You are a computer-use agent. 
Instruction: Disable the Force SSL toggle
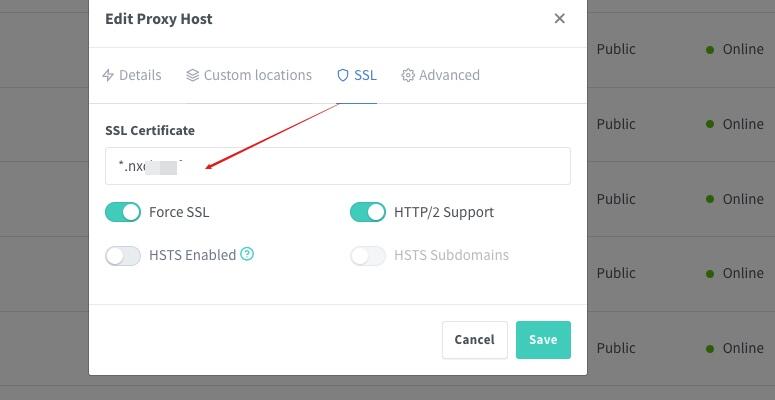[123, 212]
